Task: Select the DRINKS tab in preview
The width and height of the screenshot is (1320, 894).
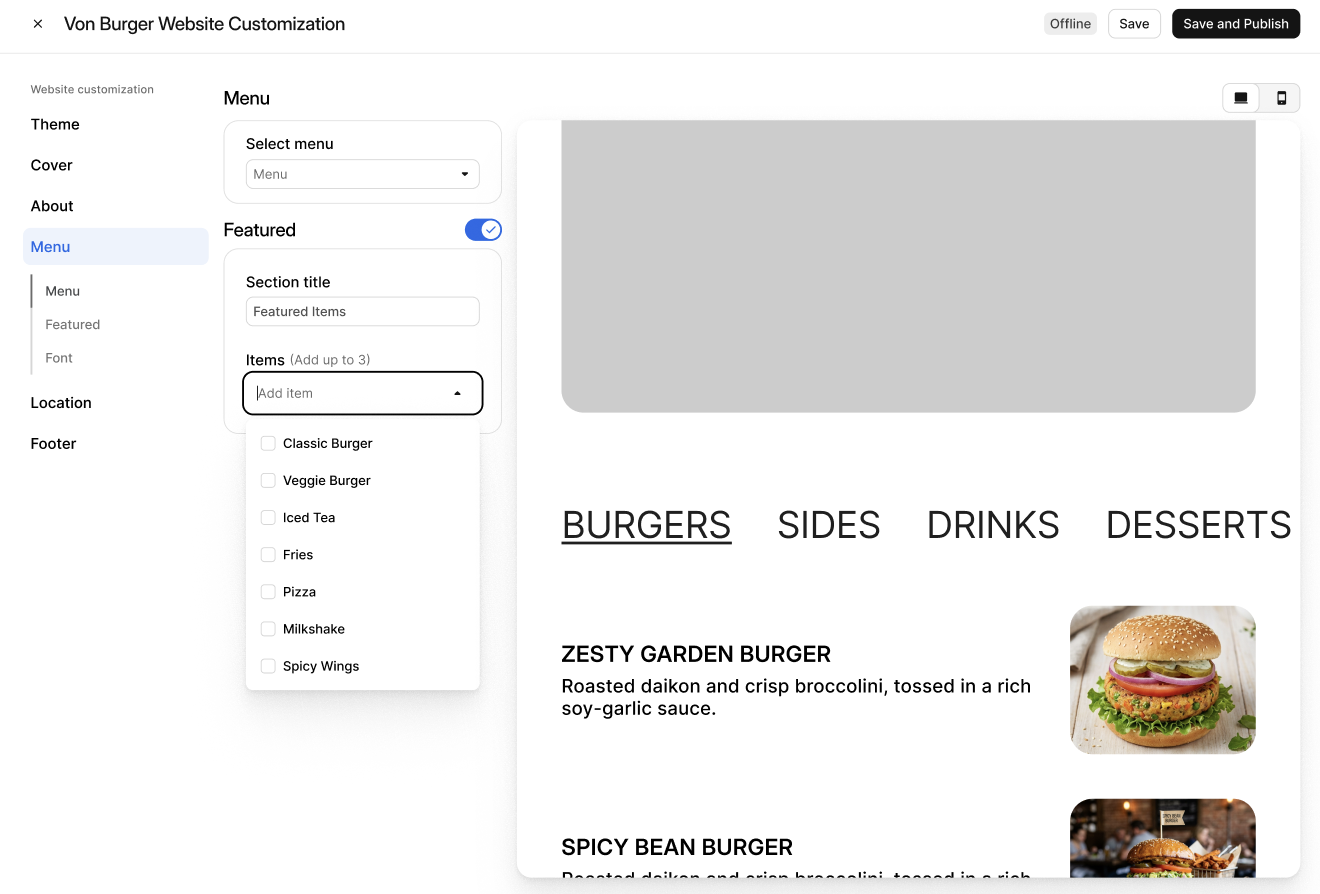Action: (x=993, y=525)
